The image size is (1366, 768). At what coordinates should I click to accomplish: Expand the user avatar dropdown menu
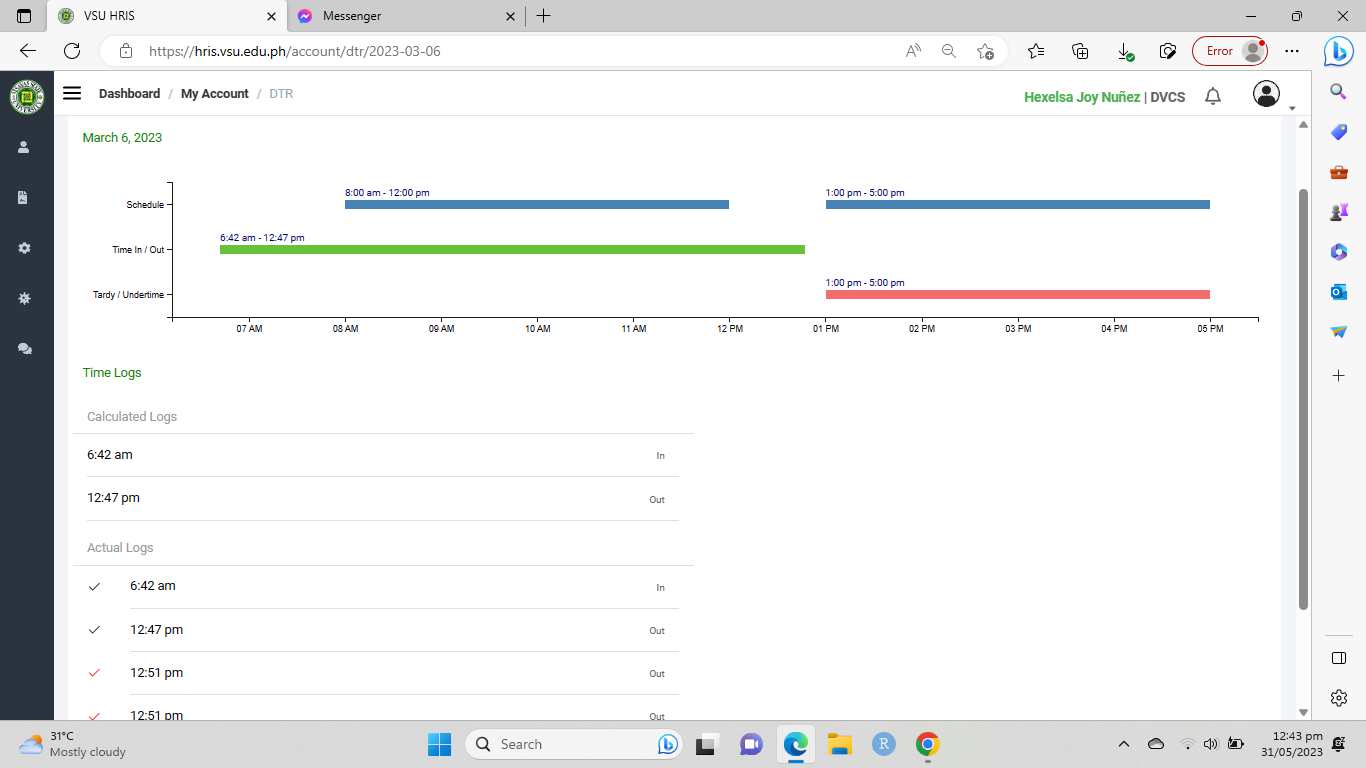point(1268,95)
